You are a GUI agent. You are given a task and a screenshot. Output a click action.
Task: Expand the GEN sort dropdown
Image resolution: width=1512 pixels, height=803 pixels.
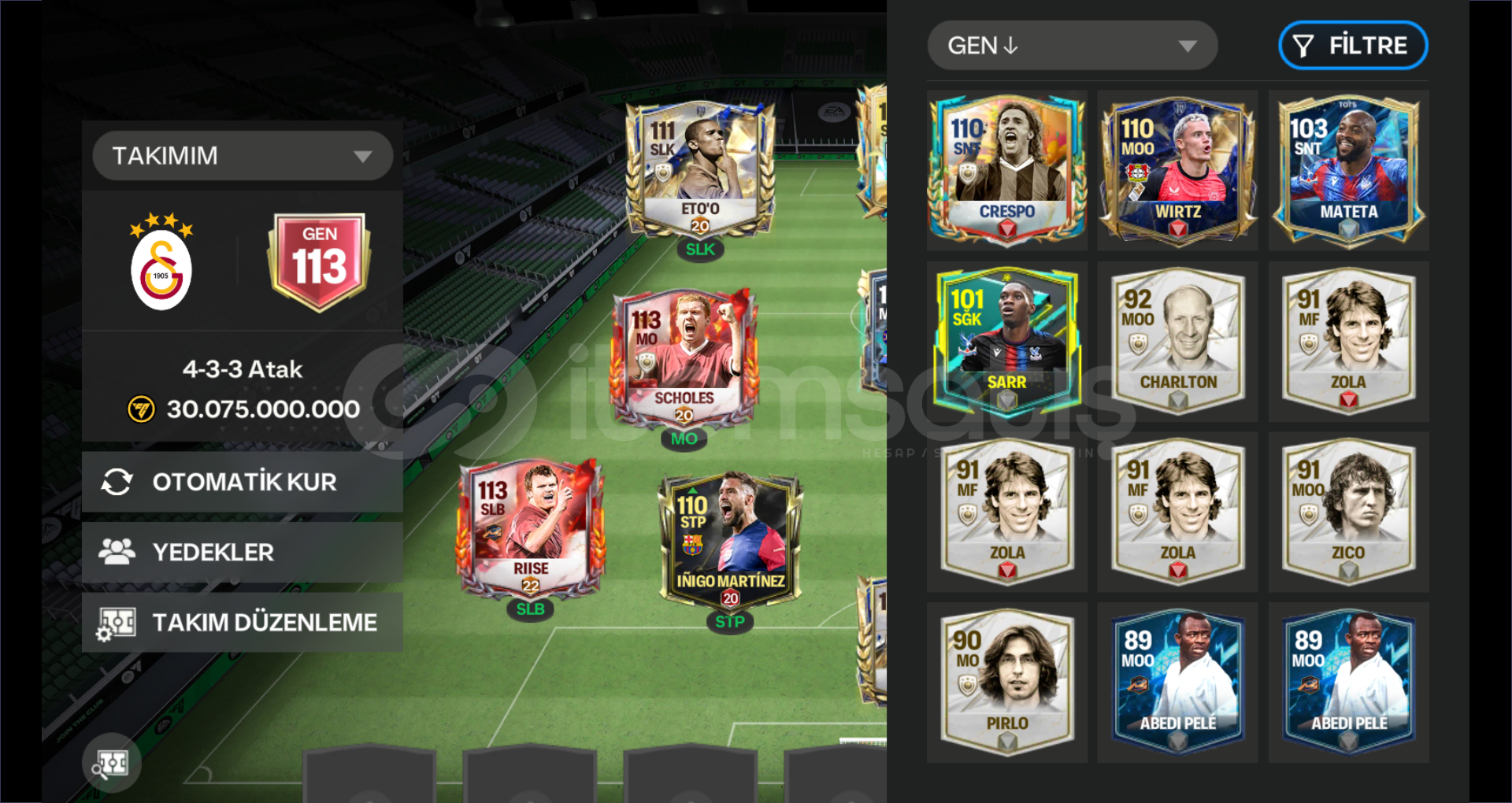point(1073,46)
